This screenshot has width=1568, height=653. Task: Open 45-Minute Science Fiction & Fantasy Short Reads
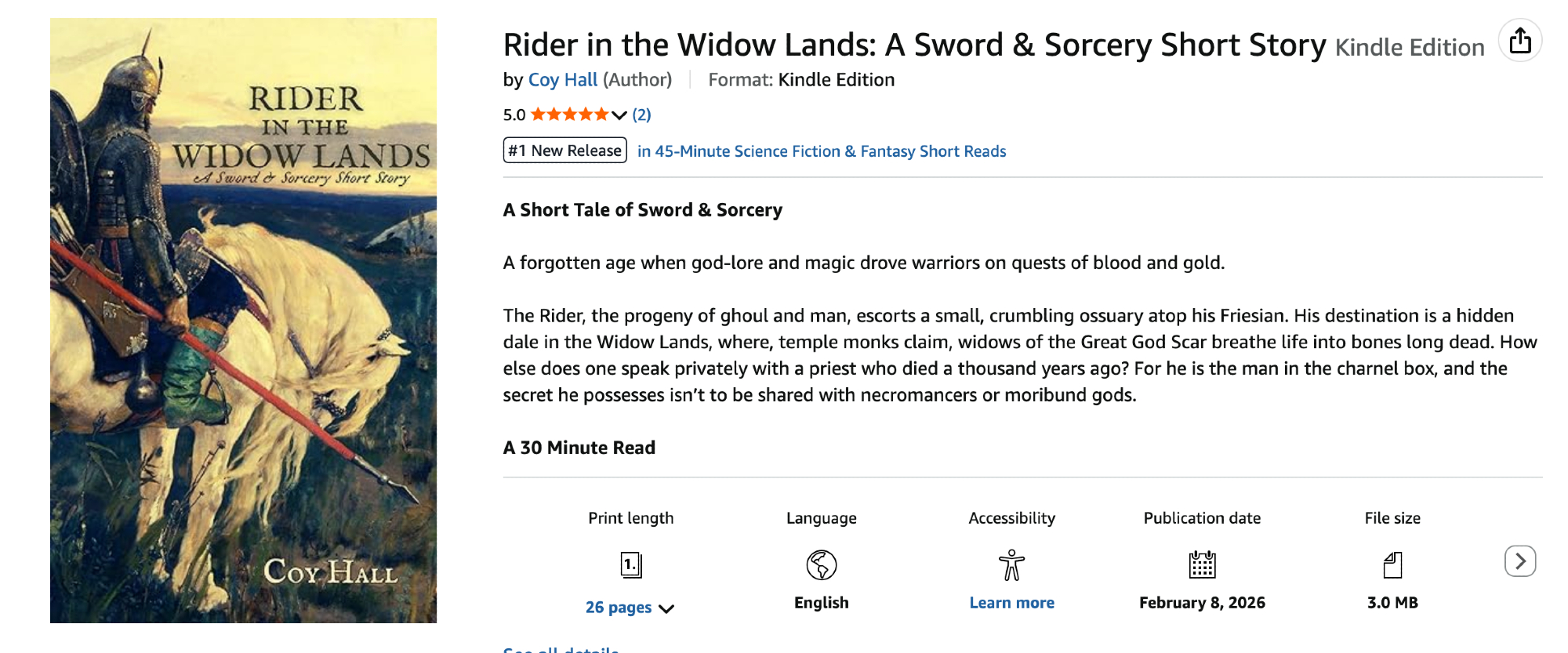tap(822, 151)
